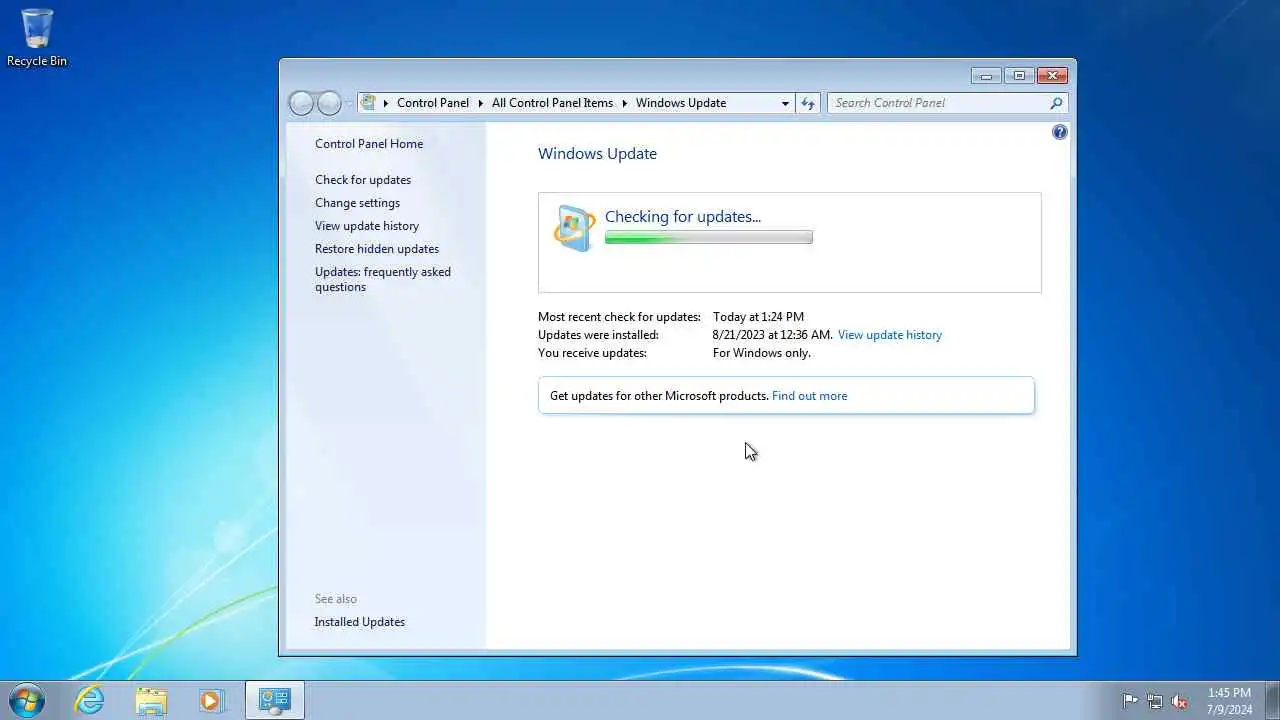1280x720 pixels.
Task: Click Check for updates link
Action: tap(363, 180)
